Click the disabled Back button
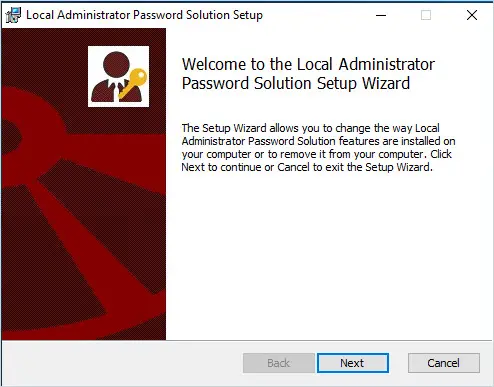Screen dimensions: 494x387 279,363
